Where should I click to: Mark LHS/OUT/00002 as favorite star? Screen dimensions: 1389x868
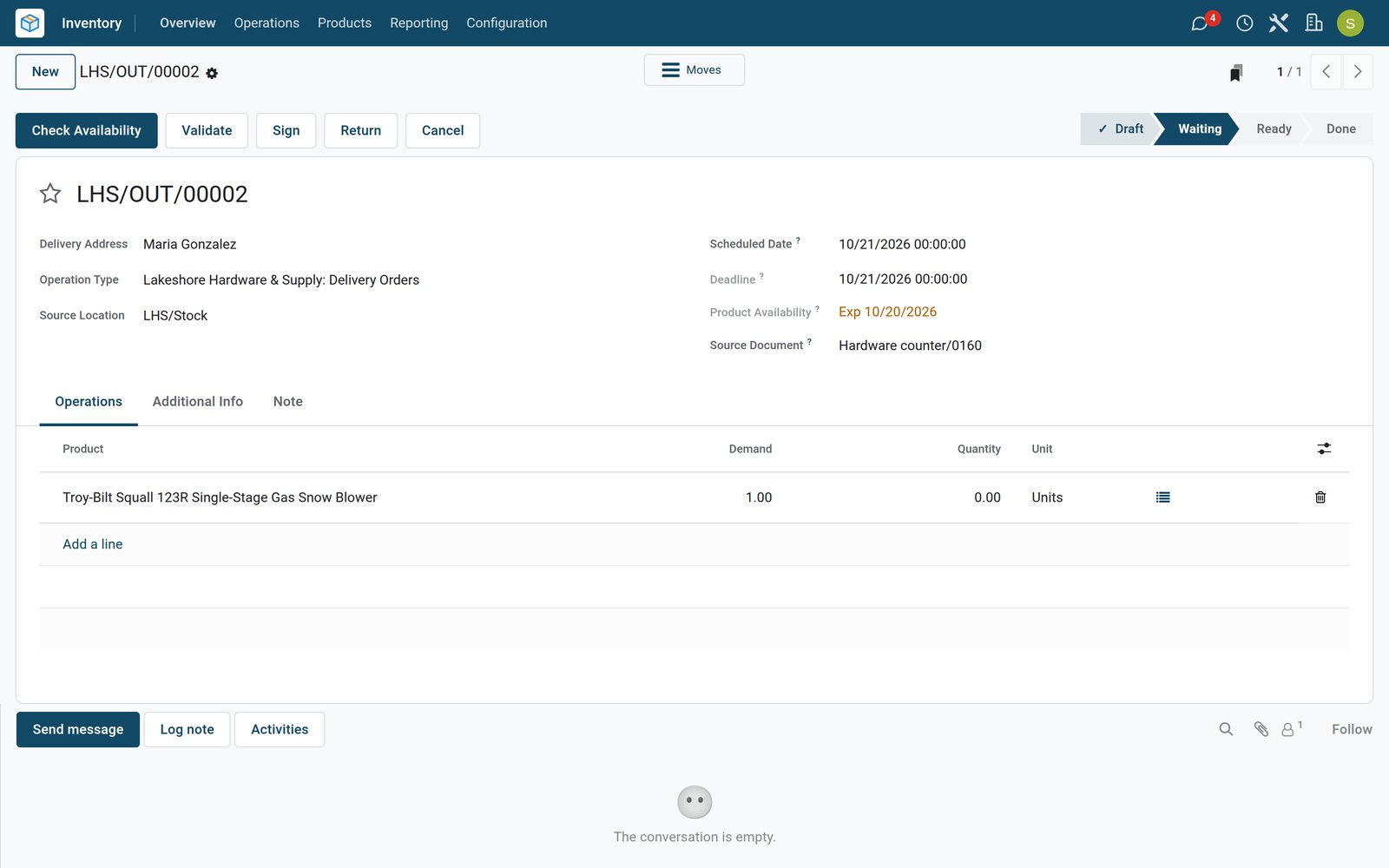[50, 193]
